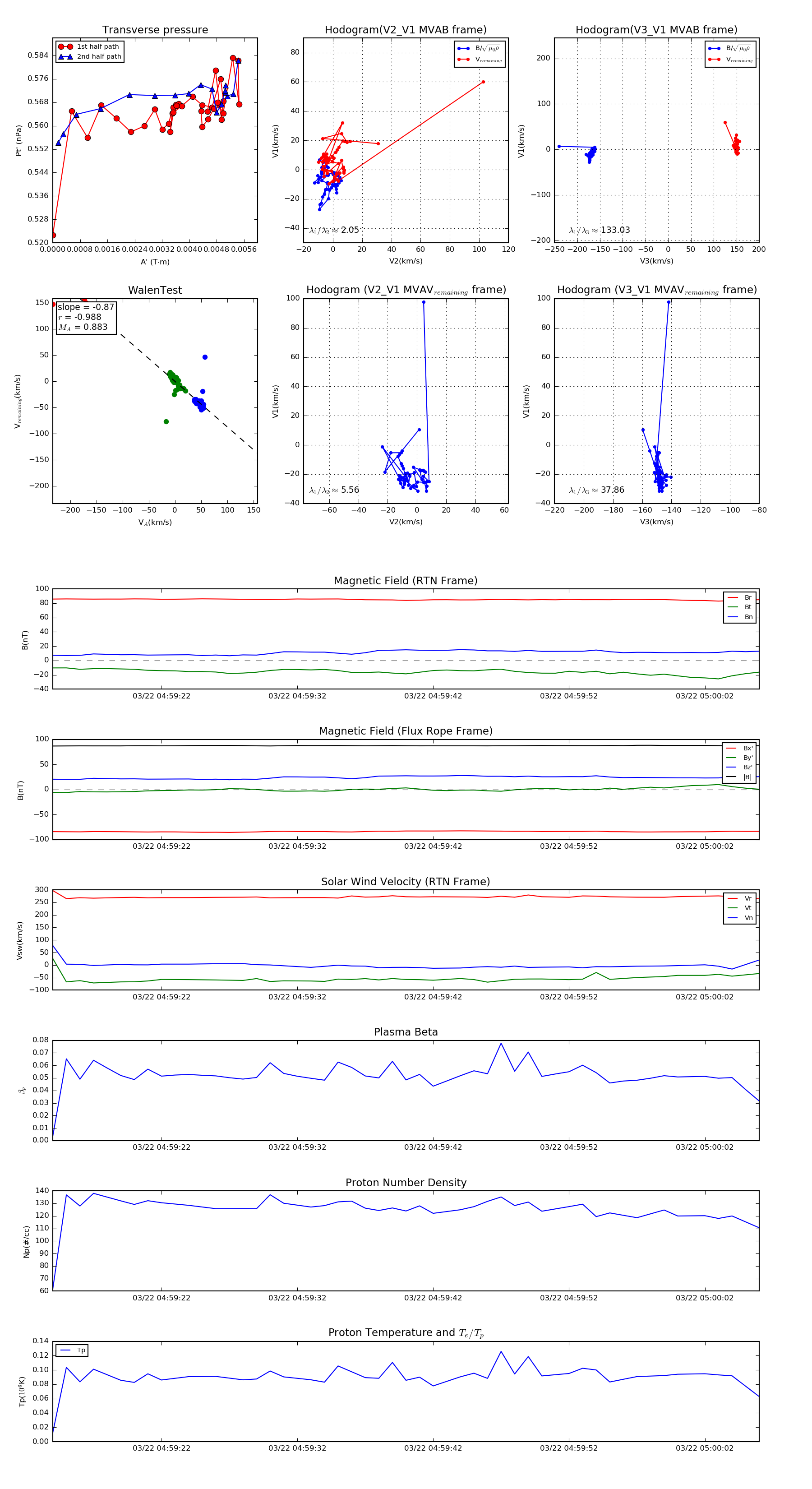Click the "Transverse pressure" plot title

(x=155, y=30)
